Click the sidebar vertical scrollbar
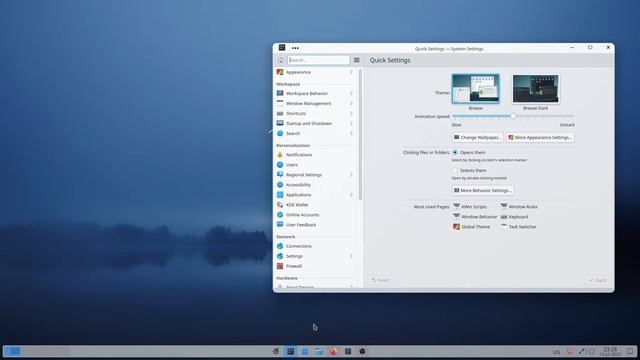 [x=360, y=135]
